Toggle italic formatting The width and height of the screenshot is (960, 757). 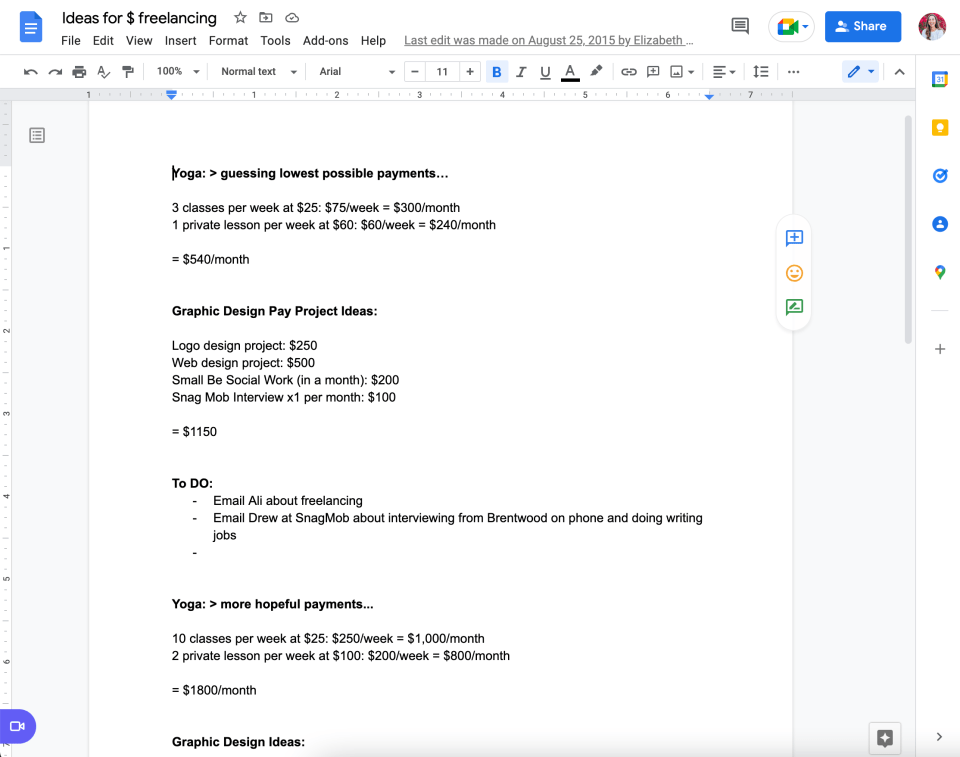(x=519, y=71)
